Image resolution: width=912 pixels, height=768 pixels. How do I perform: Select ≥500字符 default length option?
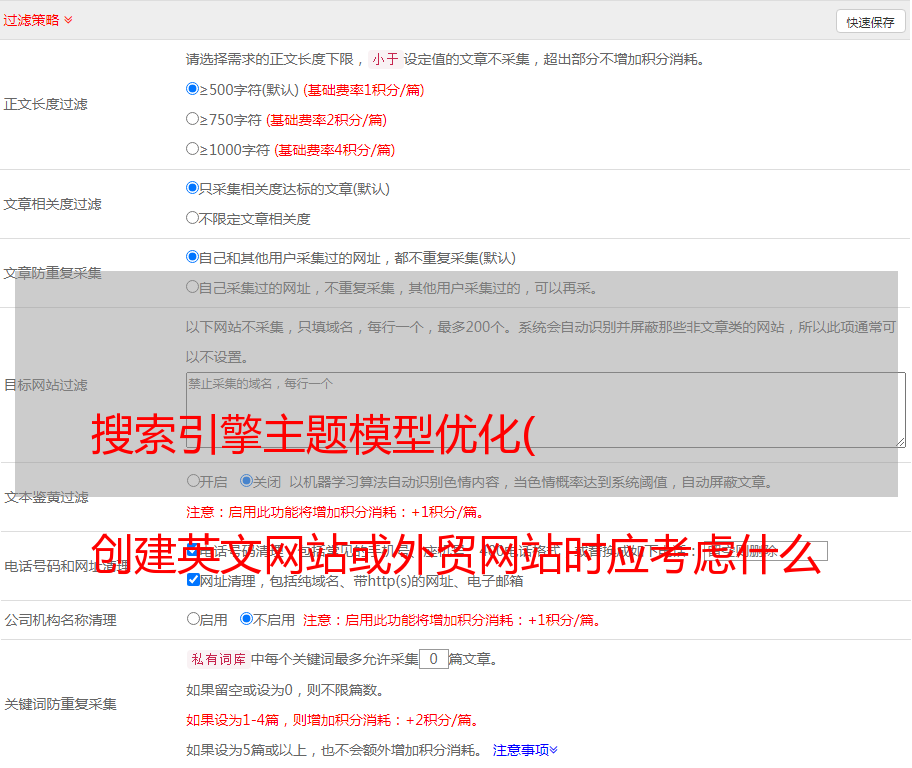click(x=193, y=89)
